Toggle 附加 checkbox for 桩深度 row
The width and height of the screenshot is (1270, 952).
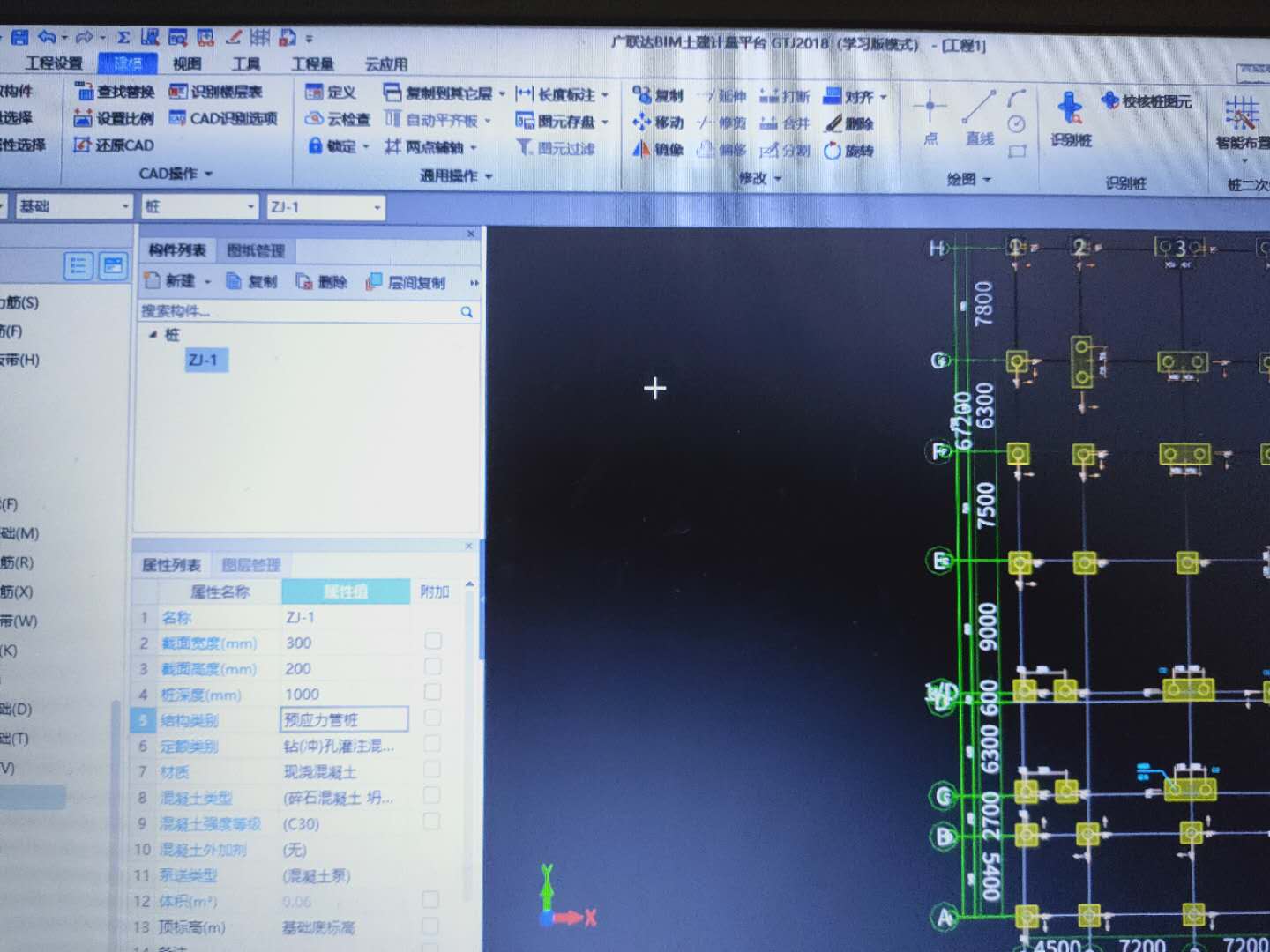tap(433, 692)
